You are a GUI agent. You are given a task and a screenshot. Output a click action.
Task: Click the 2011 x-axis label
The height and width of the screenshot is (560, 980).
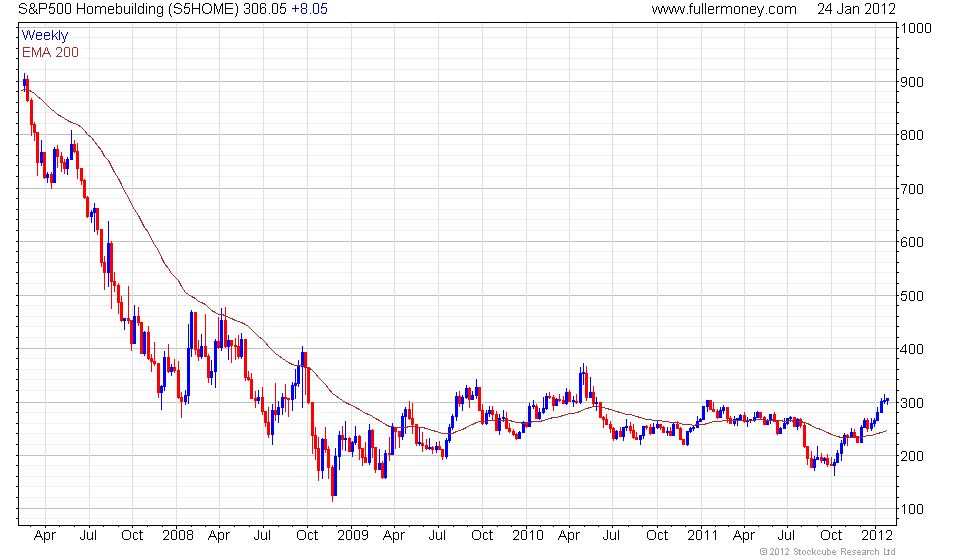coord(702,536)
